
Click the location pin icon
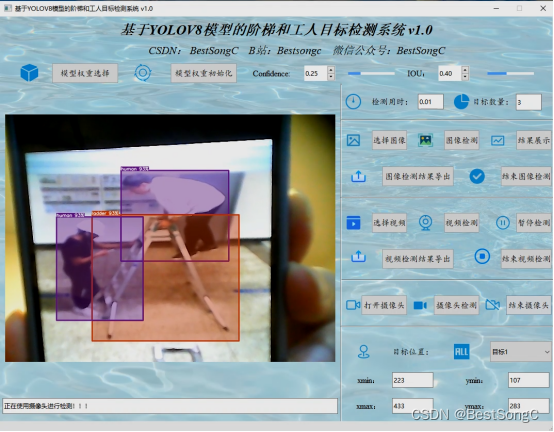click(x=364, y=352)
